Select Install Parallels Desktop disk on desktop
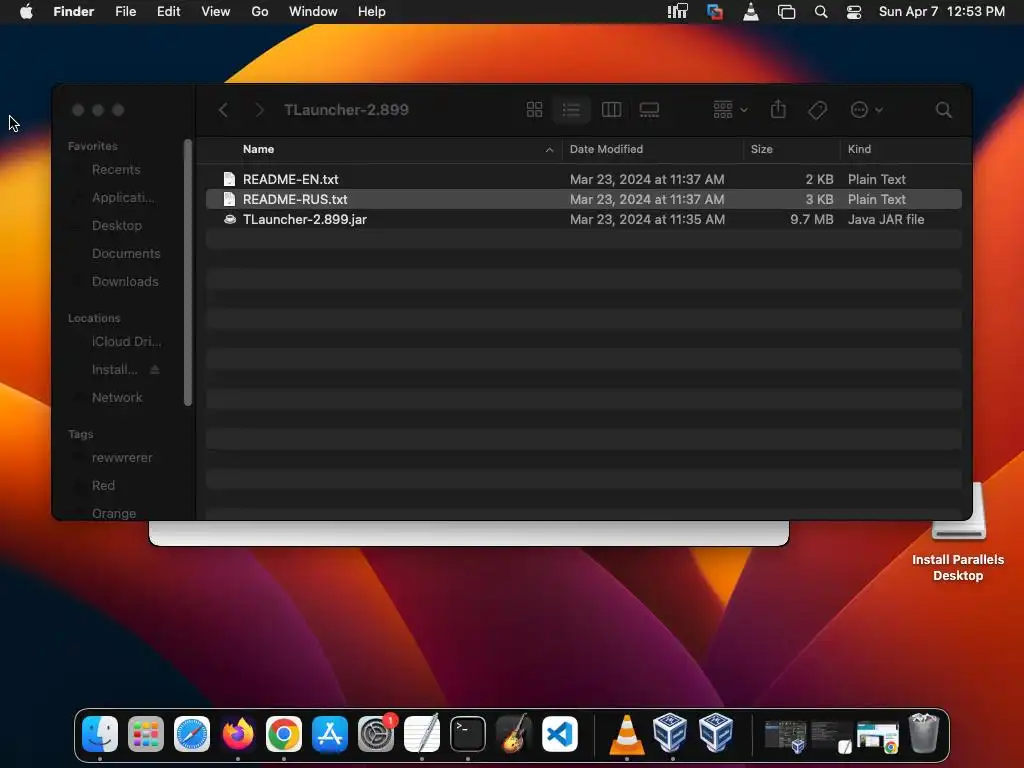 coord(958,532)
